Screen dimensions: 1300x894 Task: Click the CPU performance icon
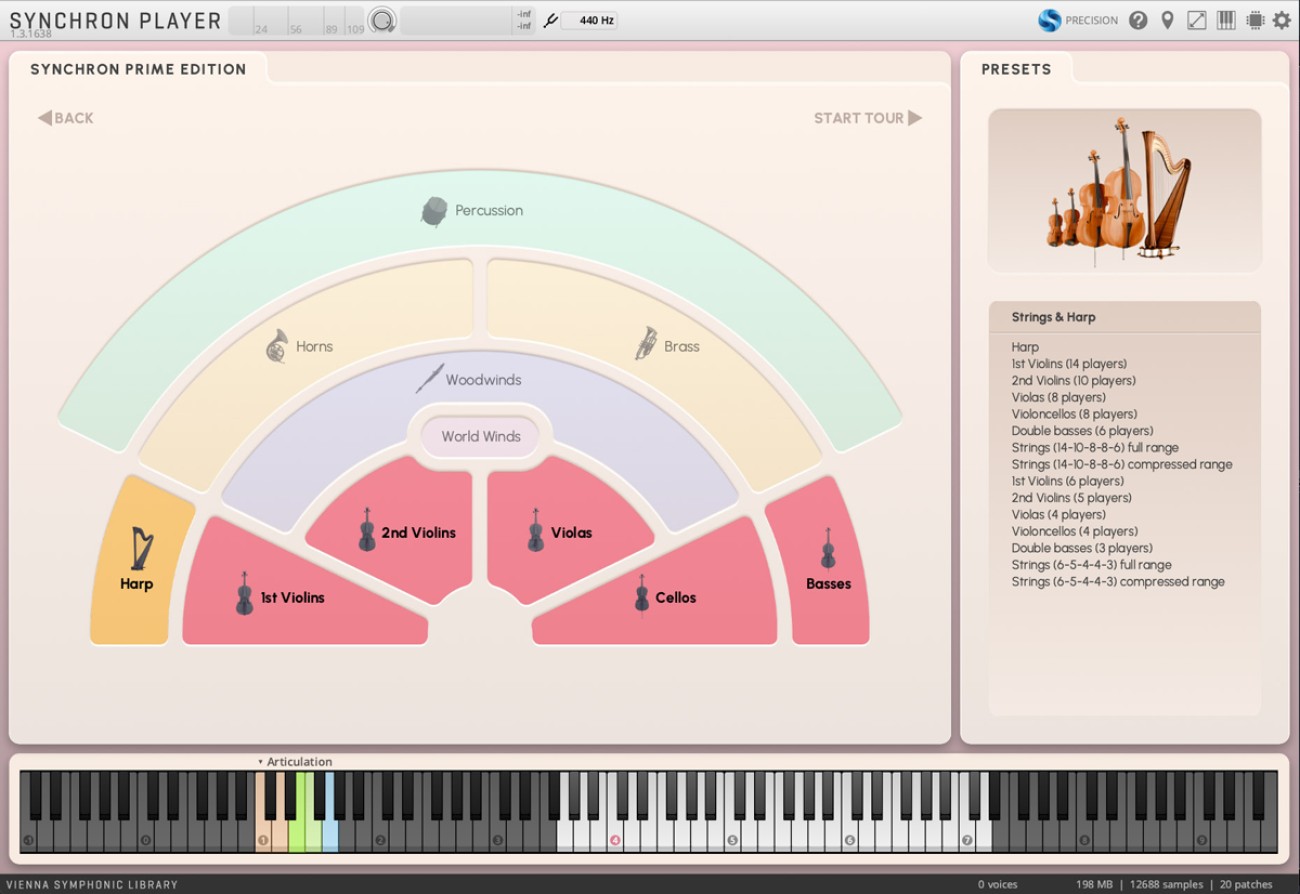(1254, 20)
